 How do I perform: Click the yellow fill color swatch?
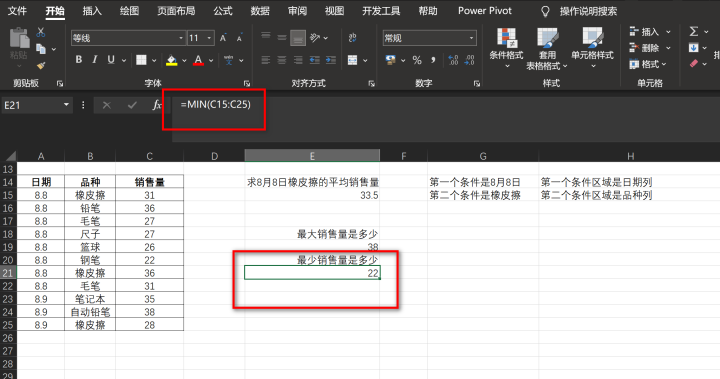(172, 60)
